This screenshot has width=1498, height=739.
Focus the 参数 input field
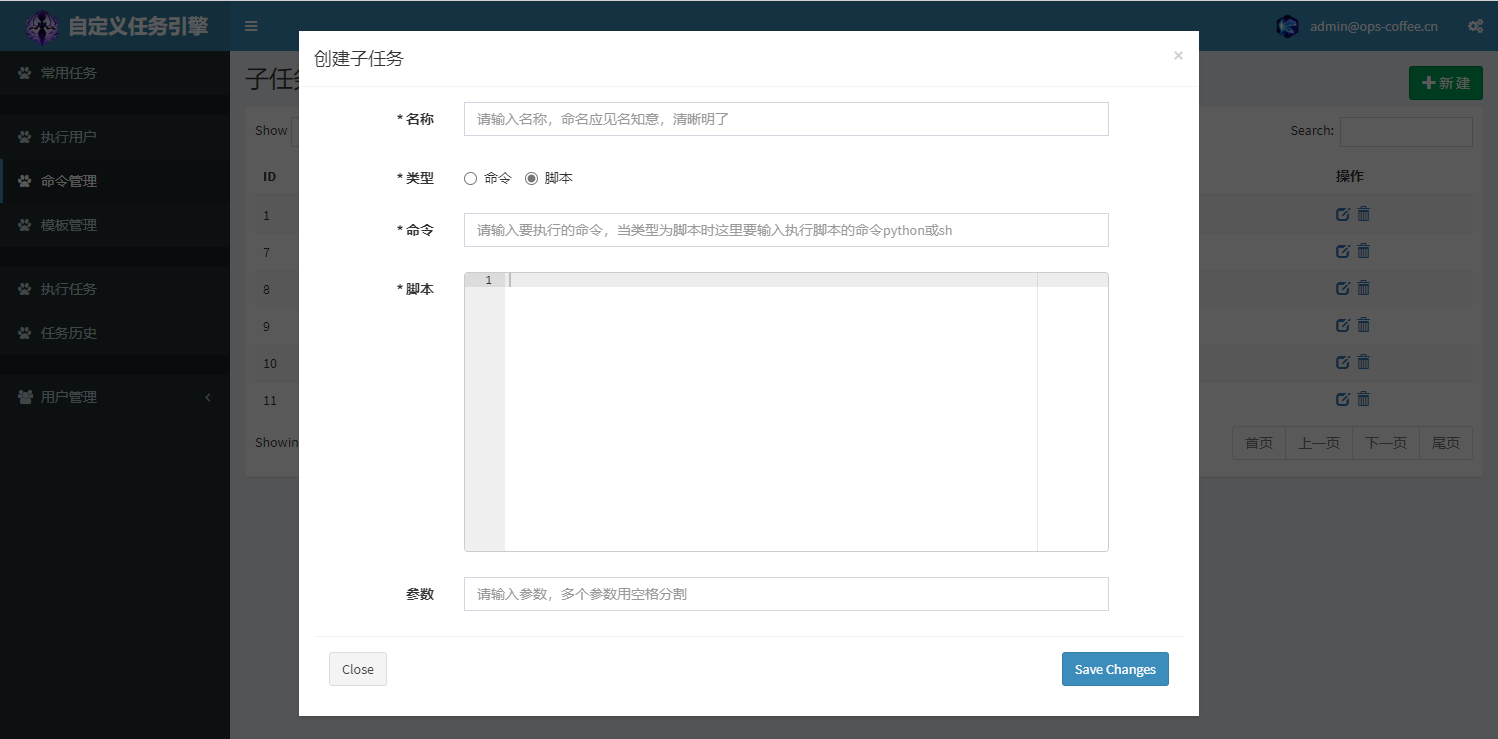[x=785, y=594]
